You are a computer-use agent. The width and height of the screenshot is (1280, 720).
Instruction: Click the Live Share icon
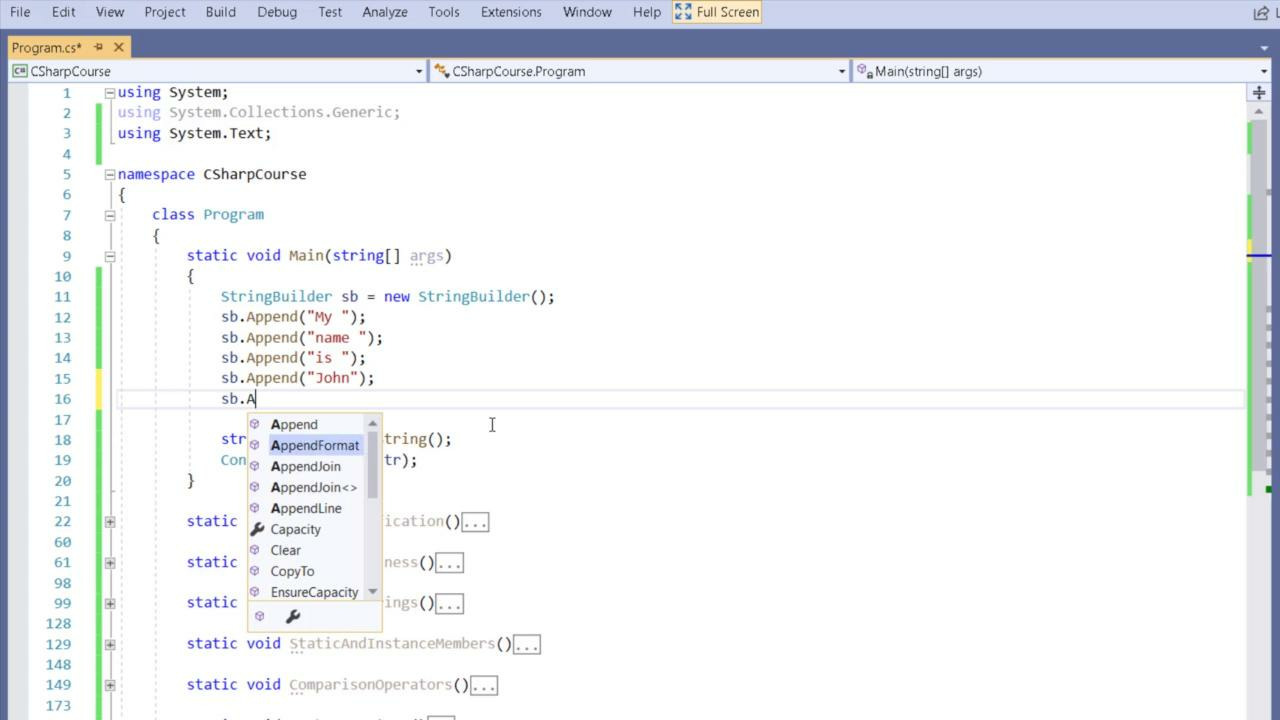click(x=1261, y=12)
